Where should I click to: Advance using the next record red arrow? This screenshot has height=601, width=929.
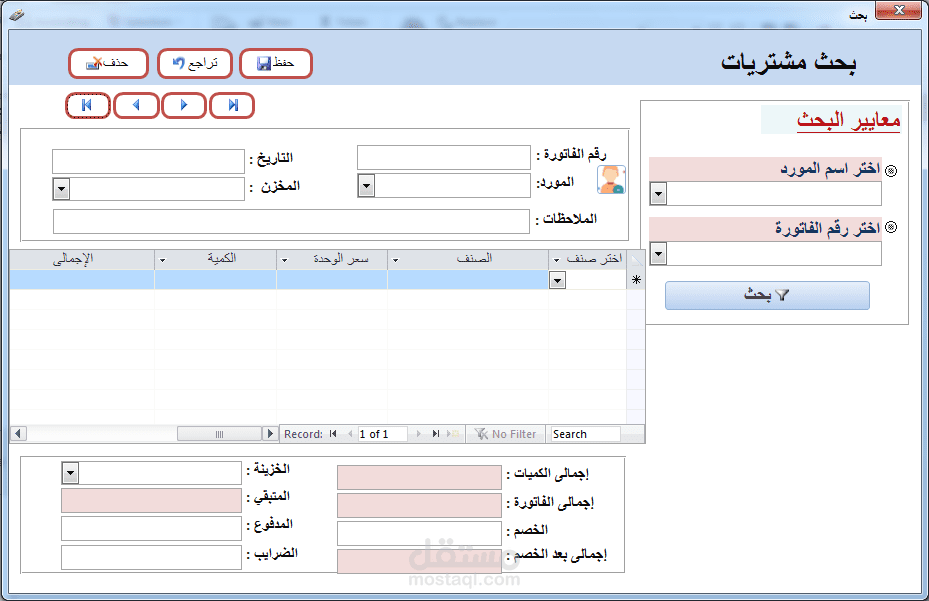[184, 105]
